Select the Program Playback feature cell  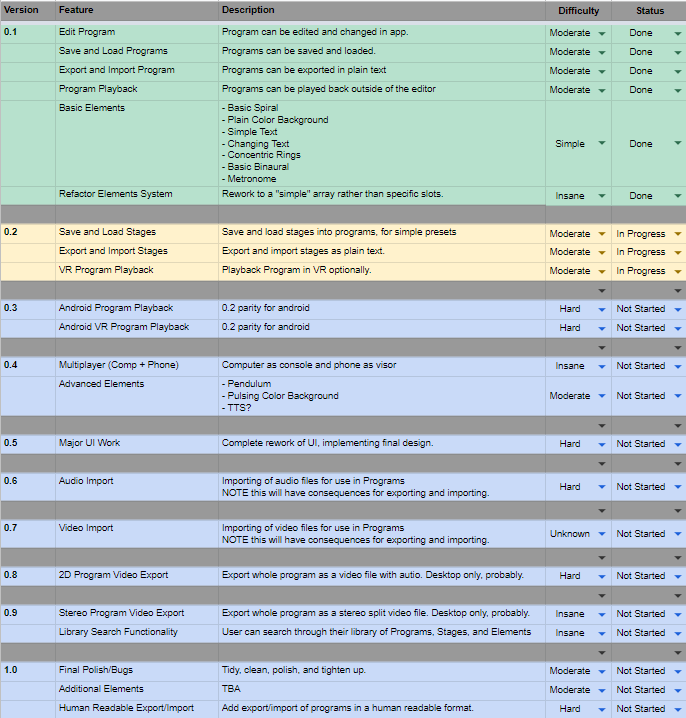[137, 90]
